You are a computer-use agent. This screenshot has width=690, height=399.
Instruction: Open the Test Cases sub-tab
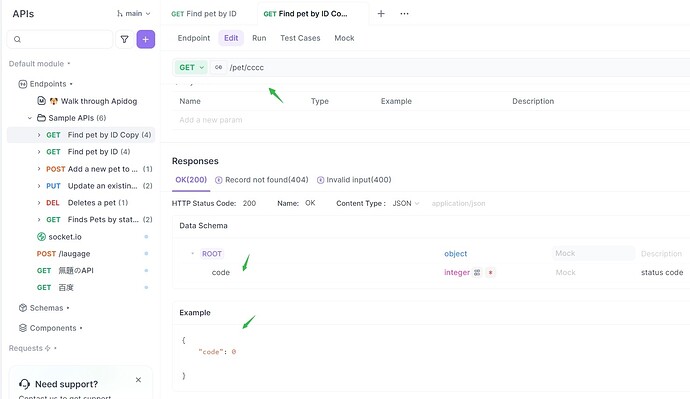tap(300, 38)
